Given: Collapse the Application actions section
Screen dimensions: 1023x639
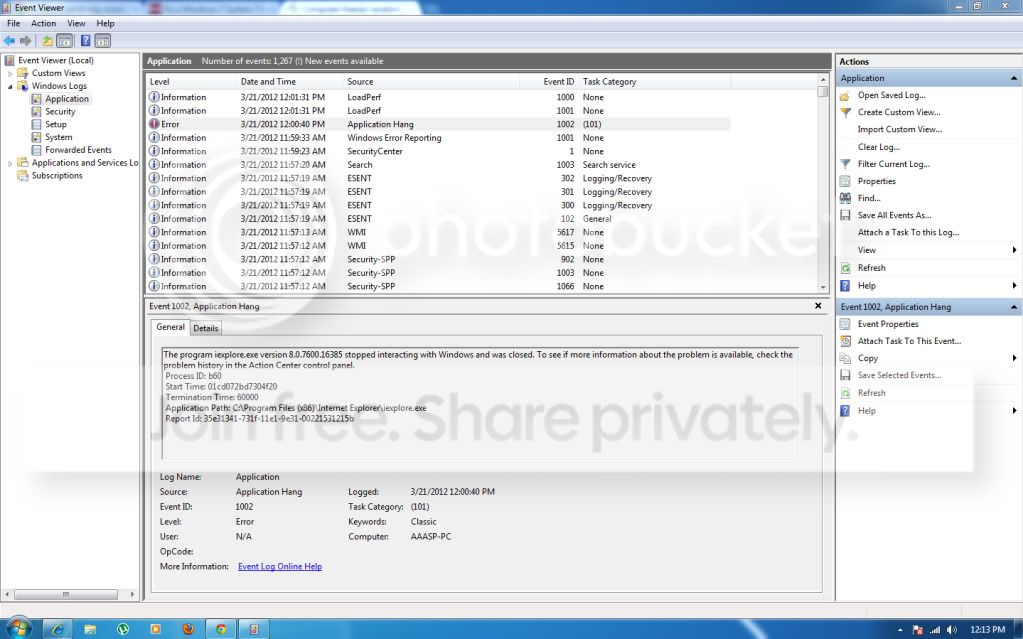Looking at the screenshot, I should (x=1013, y=78).
